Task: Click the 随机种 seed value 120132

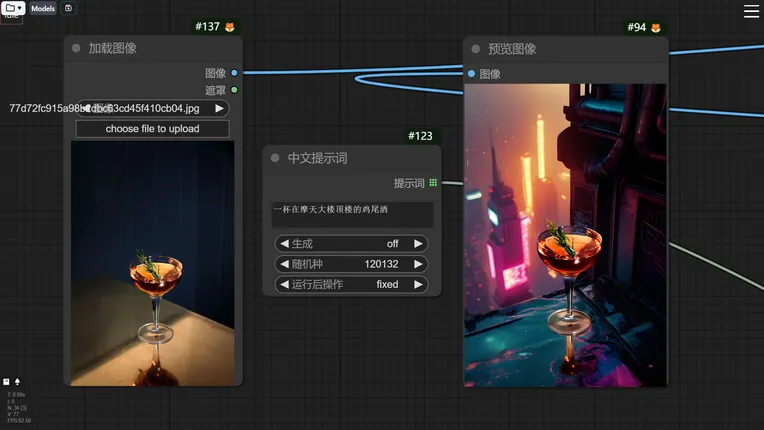Action: [381, 264]
